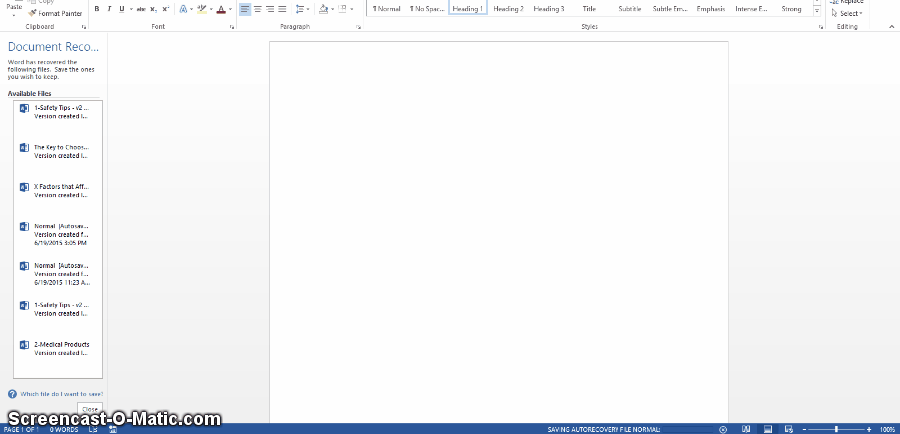This screenshot has height=434, width=900.
Task: Click the 0 WORDS count in status bar
Action: (x=64, y=429)
